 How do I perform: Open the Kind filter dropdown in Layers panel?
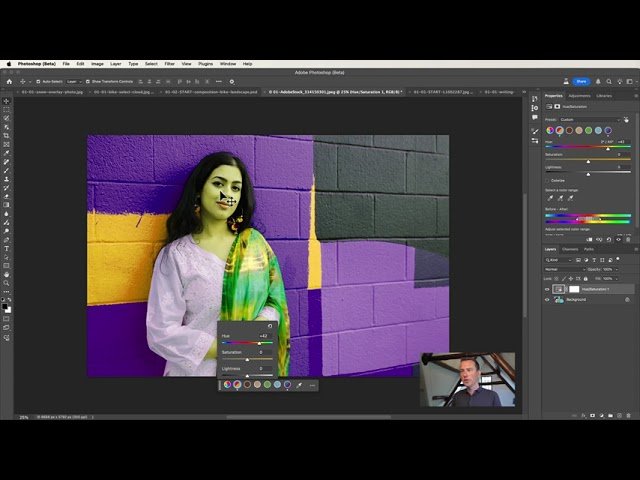[x=559, y=260]
